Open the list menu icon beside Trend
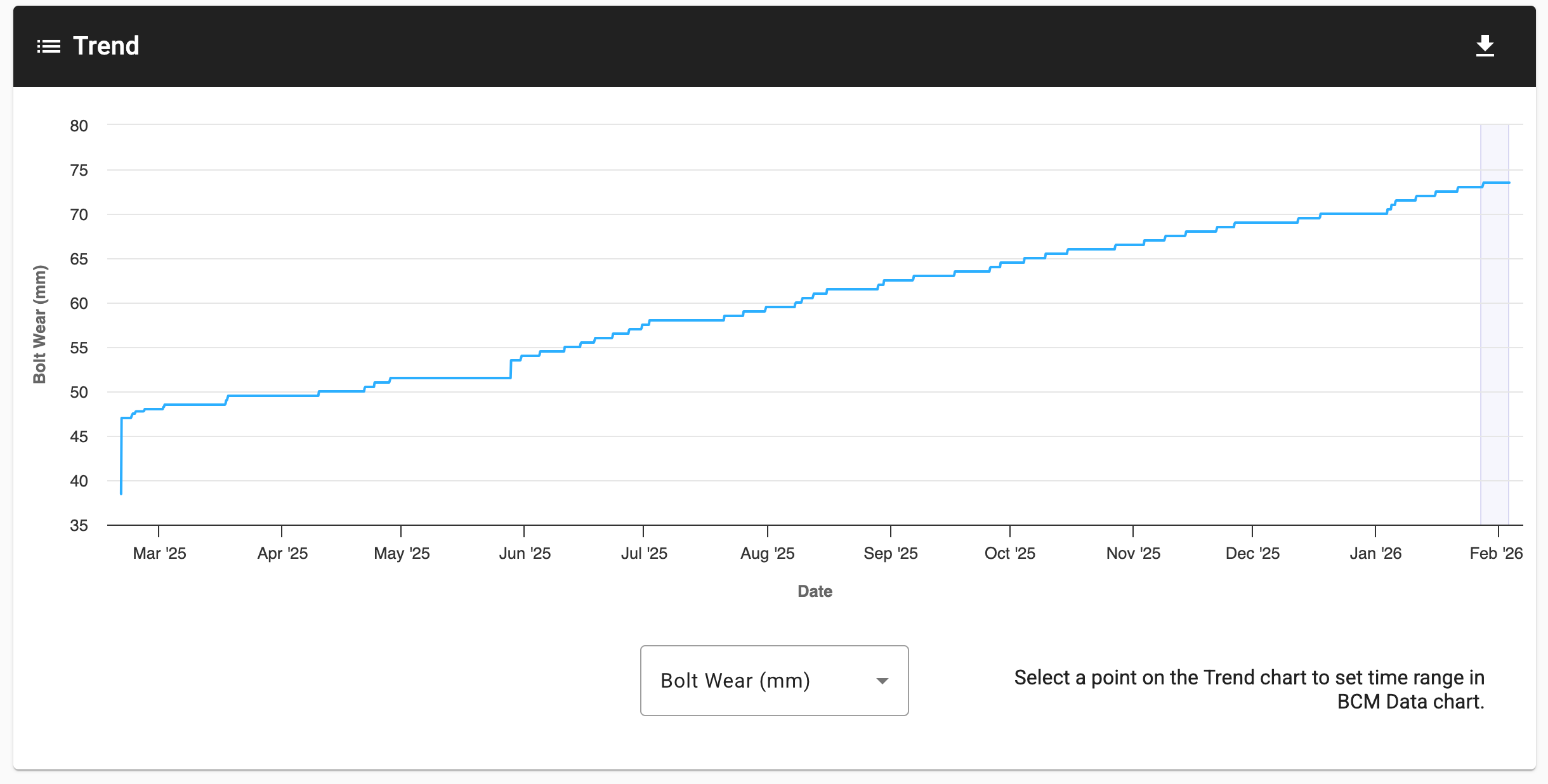 coord(49,46)
